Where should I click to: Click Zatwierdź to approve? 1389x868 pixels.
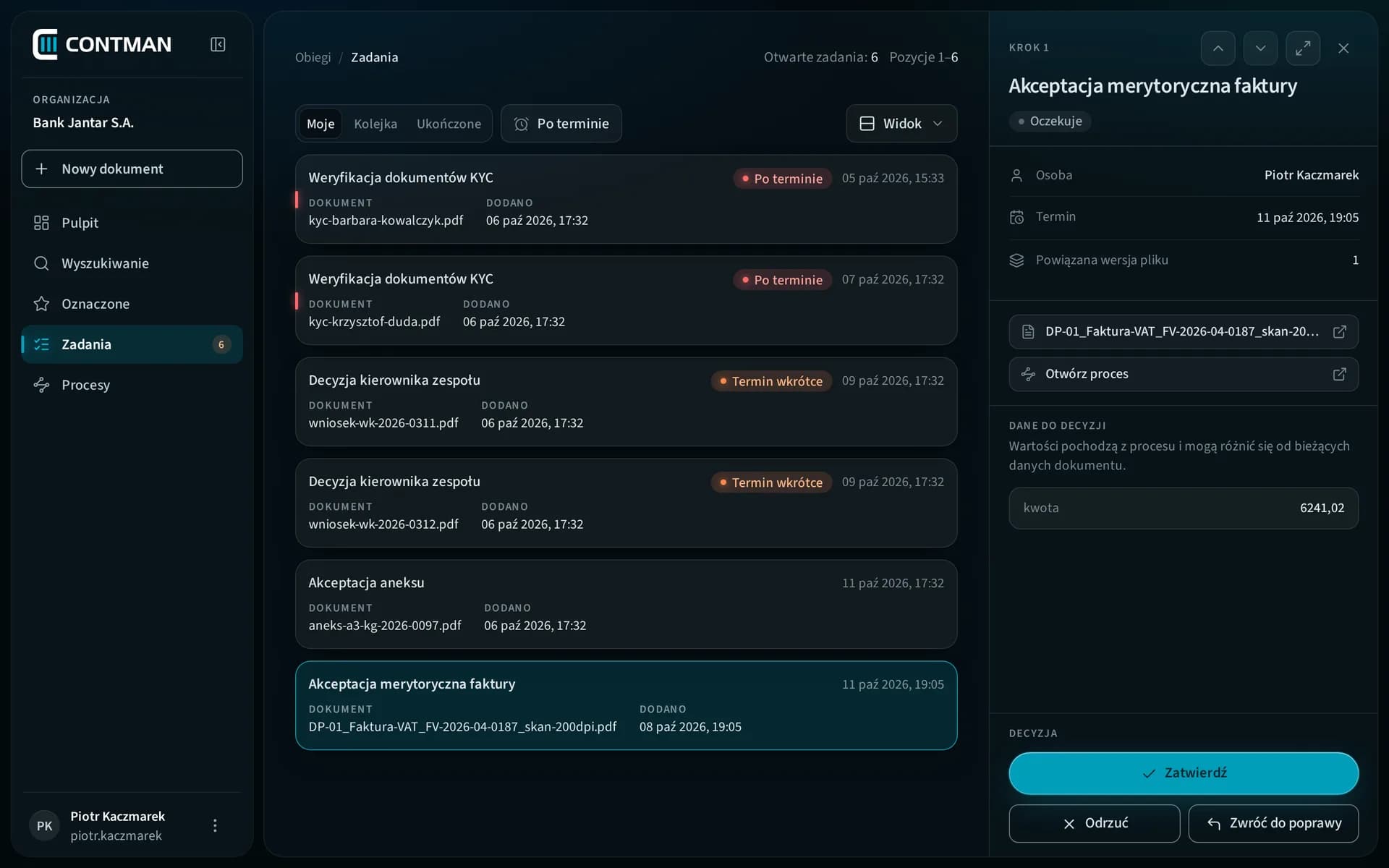(1184, 773)
